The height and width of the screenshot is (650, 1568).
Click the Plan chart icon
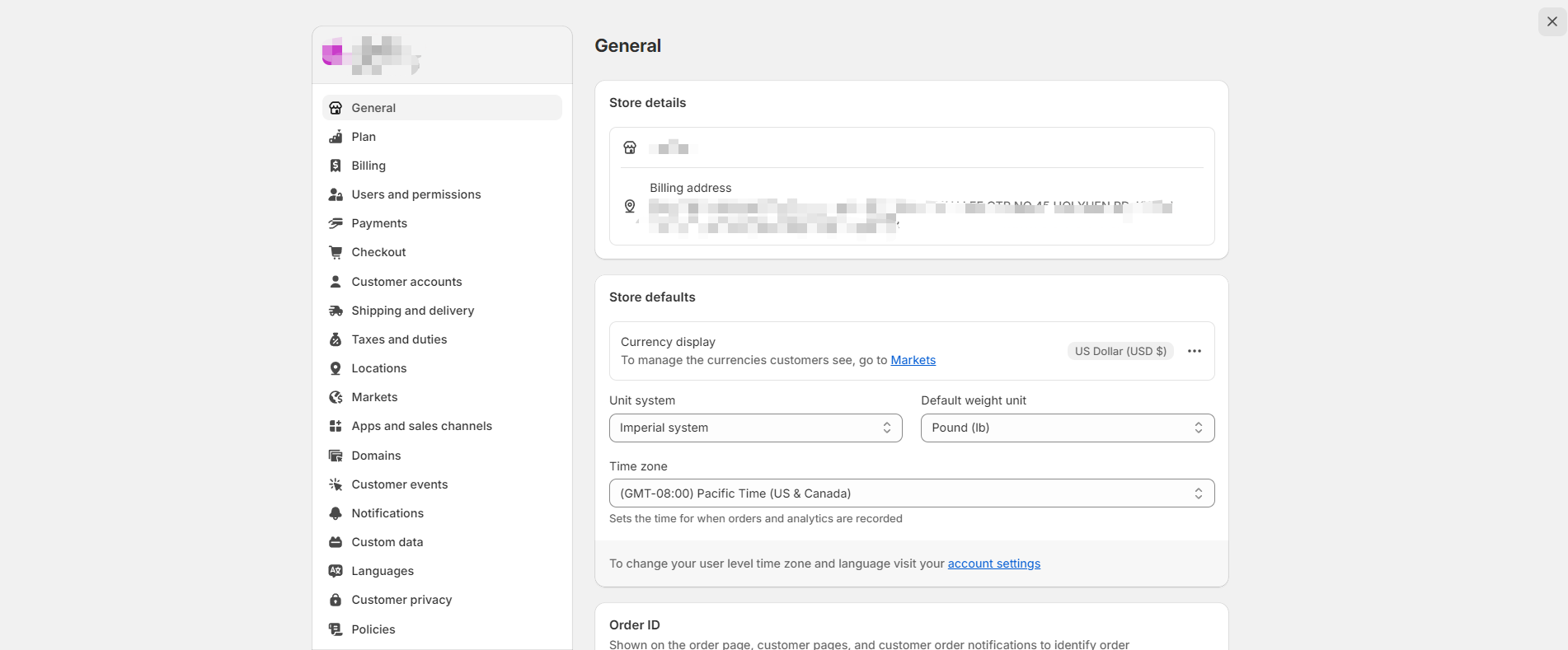pyautogui.click(x=336, y=137)
